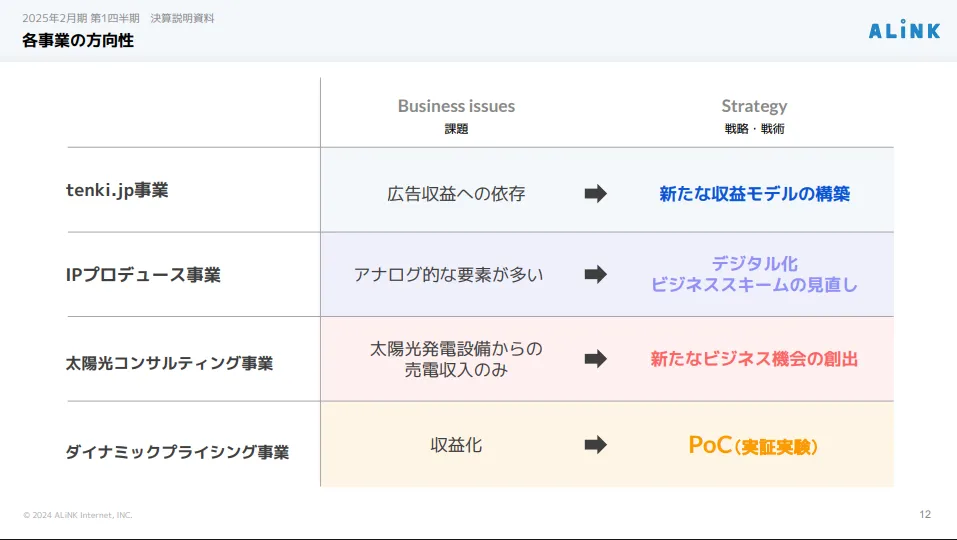Click arrow icon in 太陽光コンサルティング事業 row
The height and width of the screenshot is (540, 957).
click(596, 359)
